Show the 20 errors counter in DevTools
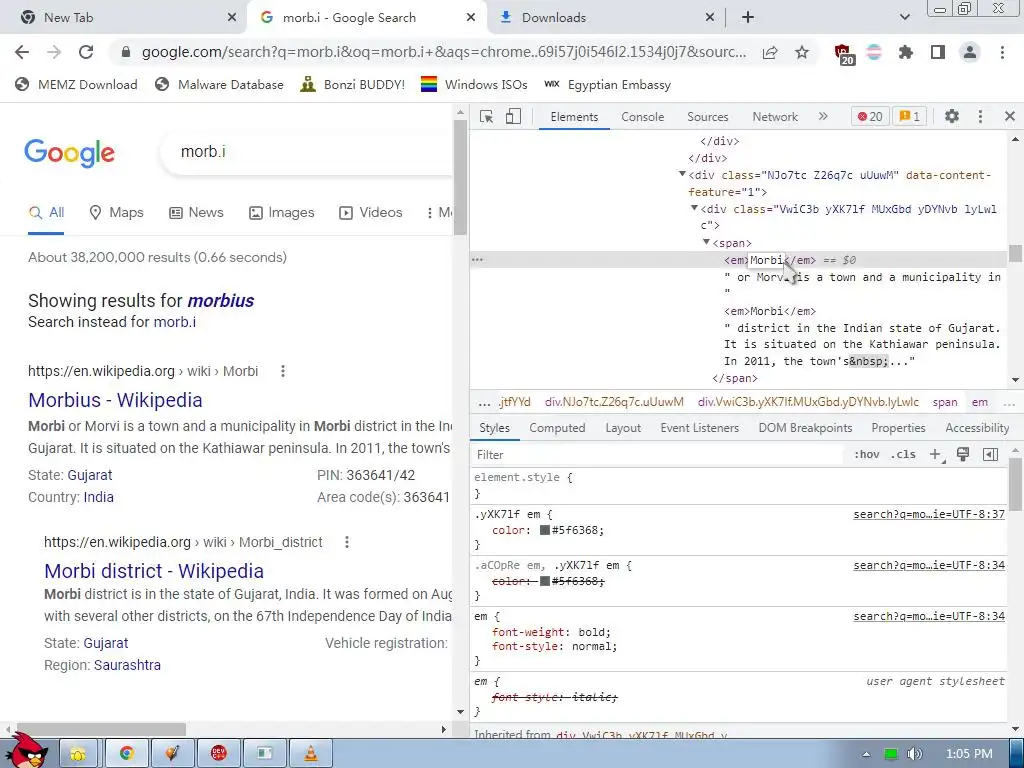This screenshot has width=1024, height=768. [869, 116]
